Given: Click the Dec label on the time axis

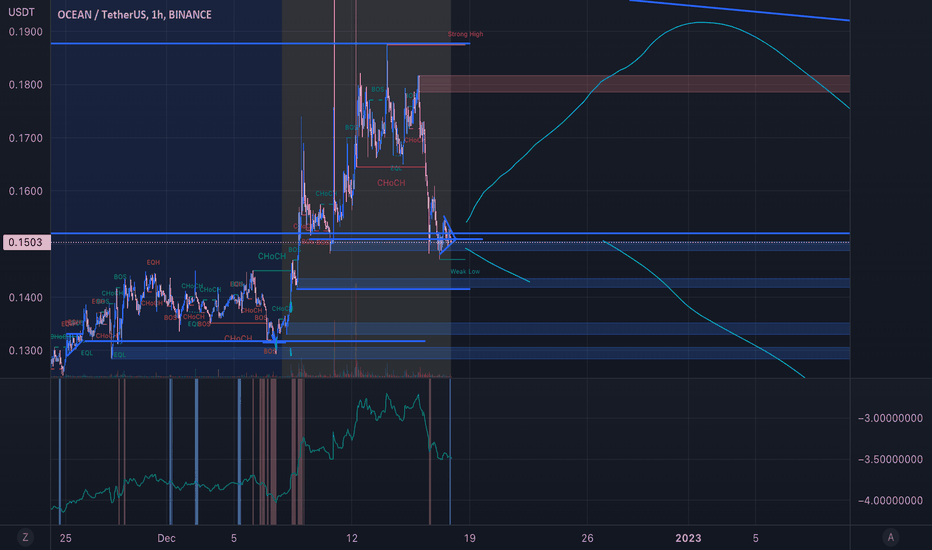Looking at the screenshot, I should [166, 538].
